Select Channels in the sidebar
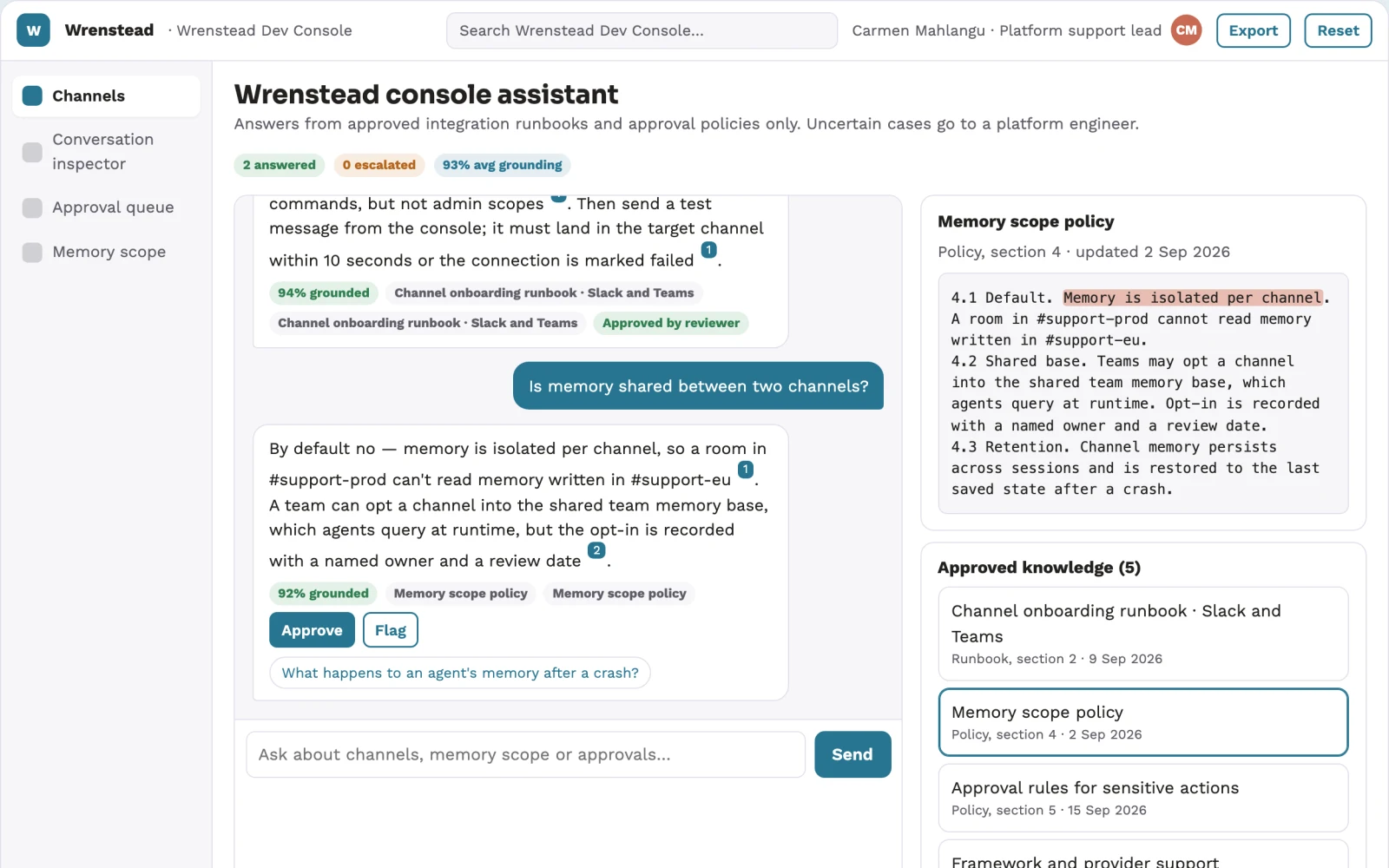This screenshot has height=868, width=1389. tap(106, 95)
